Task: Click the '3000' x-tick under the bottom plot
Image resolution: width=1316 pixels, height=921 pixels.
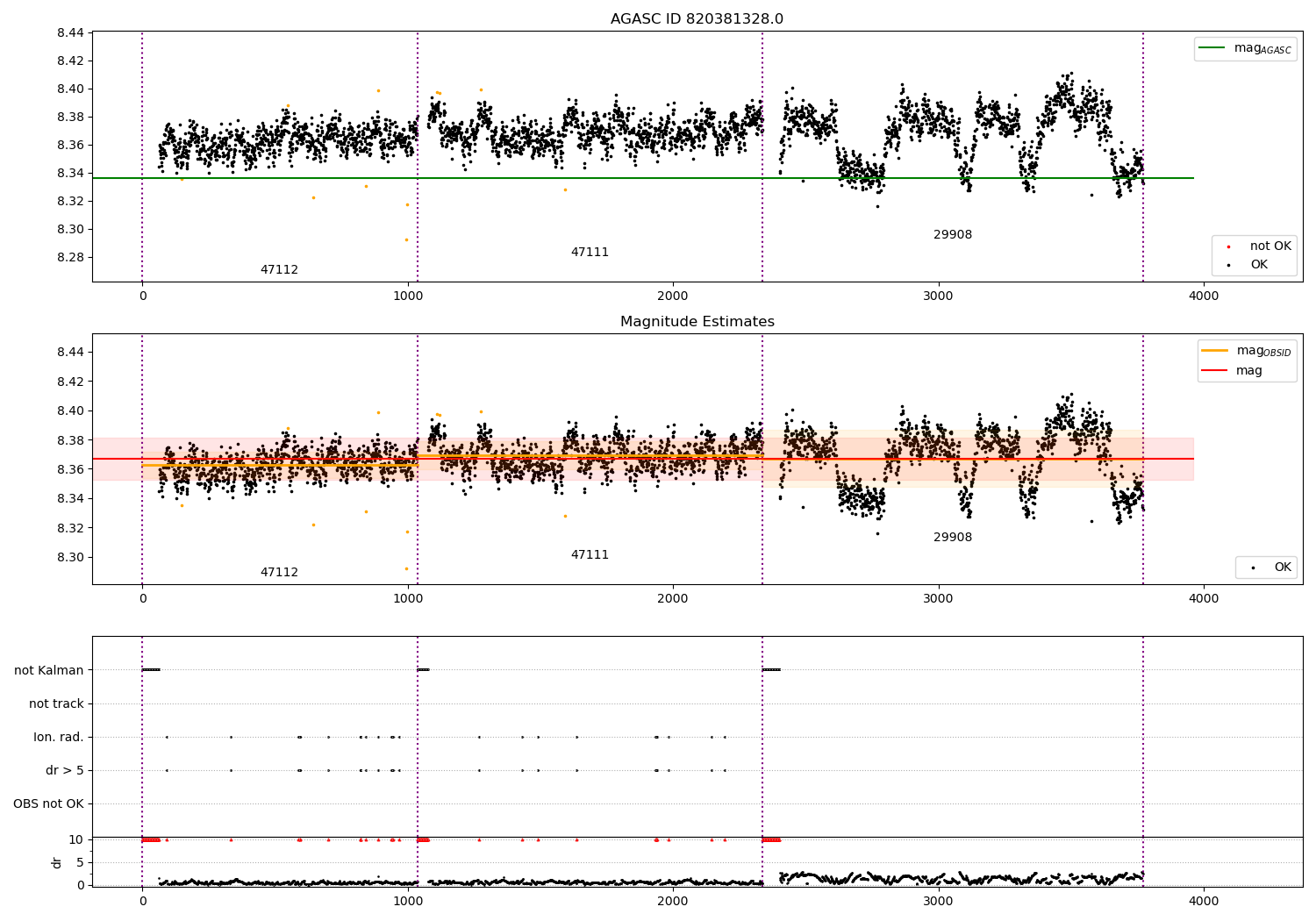Action: (938, 902)
